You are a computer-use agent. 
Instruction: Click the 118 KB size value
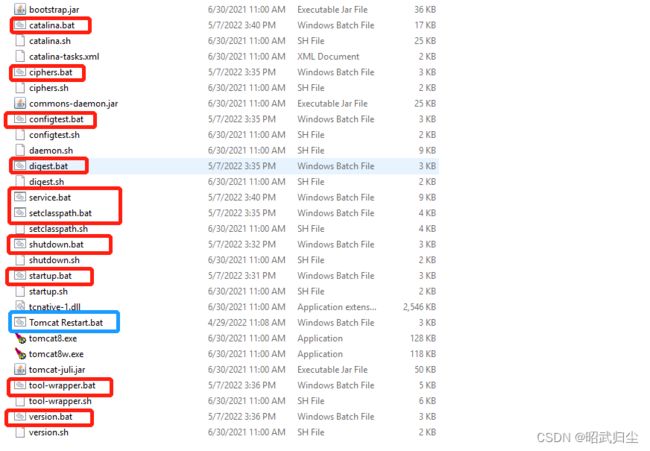pos(423,354)
